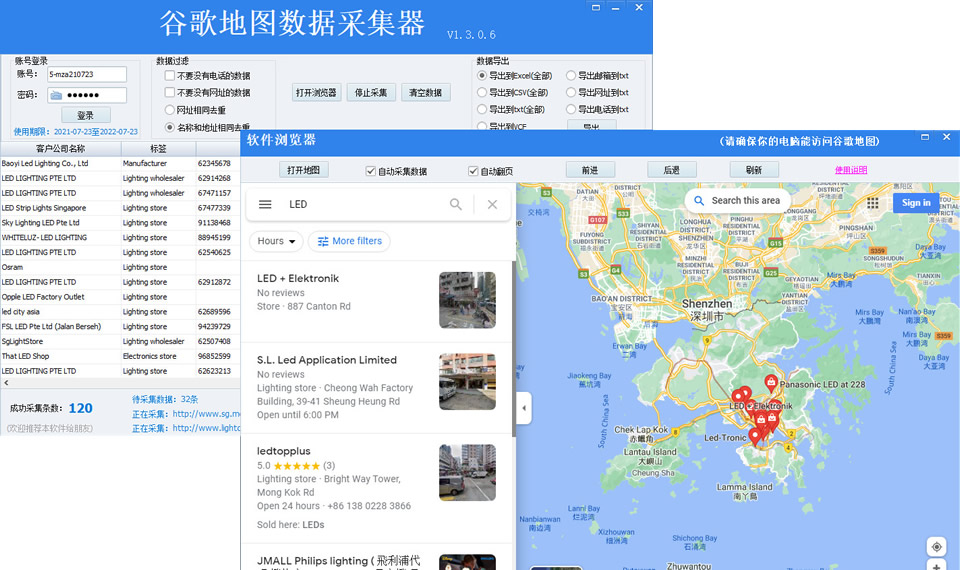Click 前进 forward button
960x570 pixels.
pyautogui.click(x=590, y=170)
